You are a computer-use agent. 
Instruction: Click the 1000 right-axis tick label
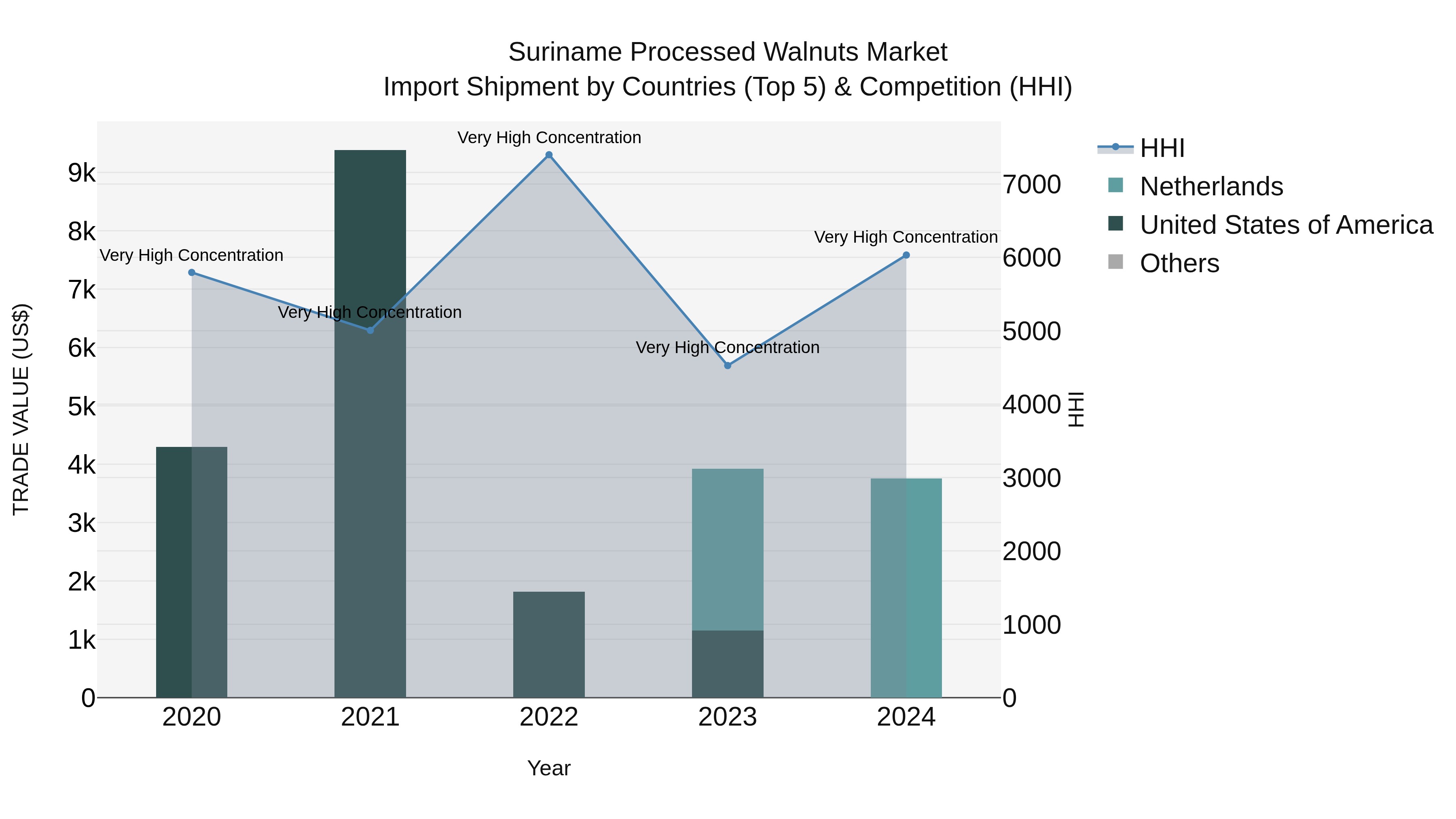tap(1032, 625)
